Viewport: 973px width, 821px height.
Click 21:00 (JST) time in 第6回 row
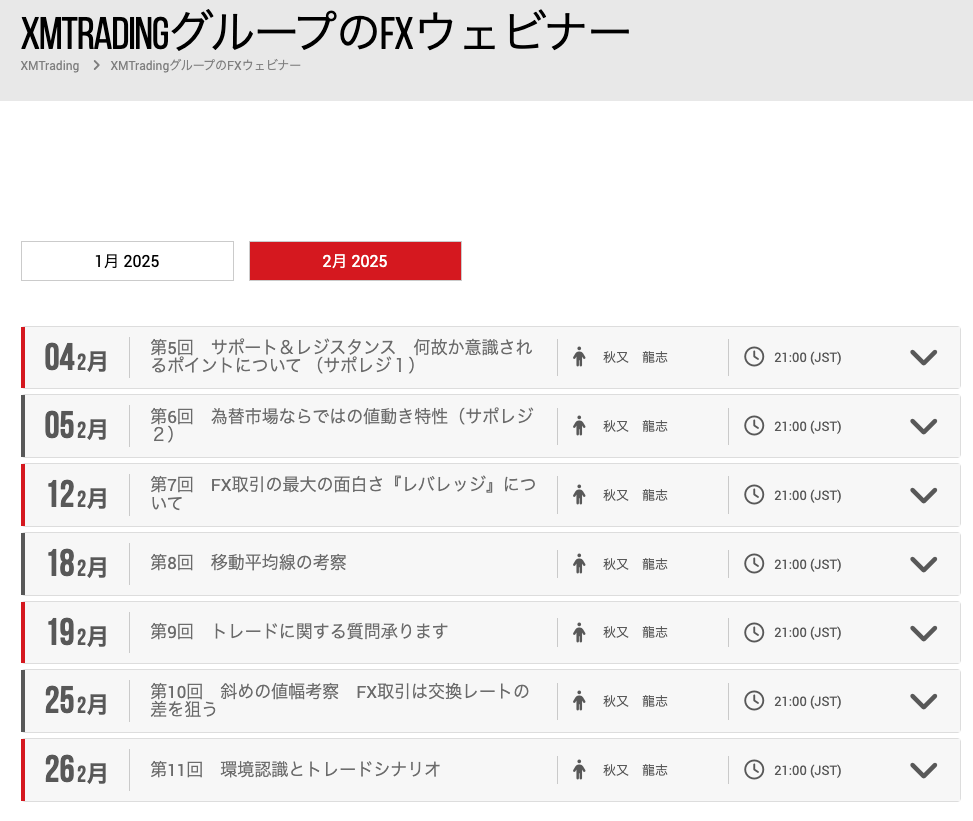coord(807,426)
